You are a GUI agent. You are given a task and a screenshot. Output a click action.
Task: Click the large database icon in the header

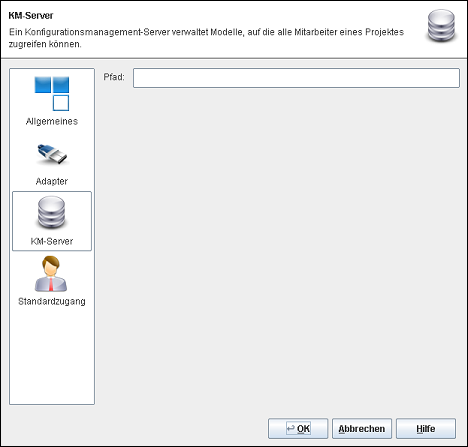click(x=441, y=26)
